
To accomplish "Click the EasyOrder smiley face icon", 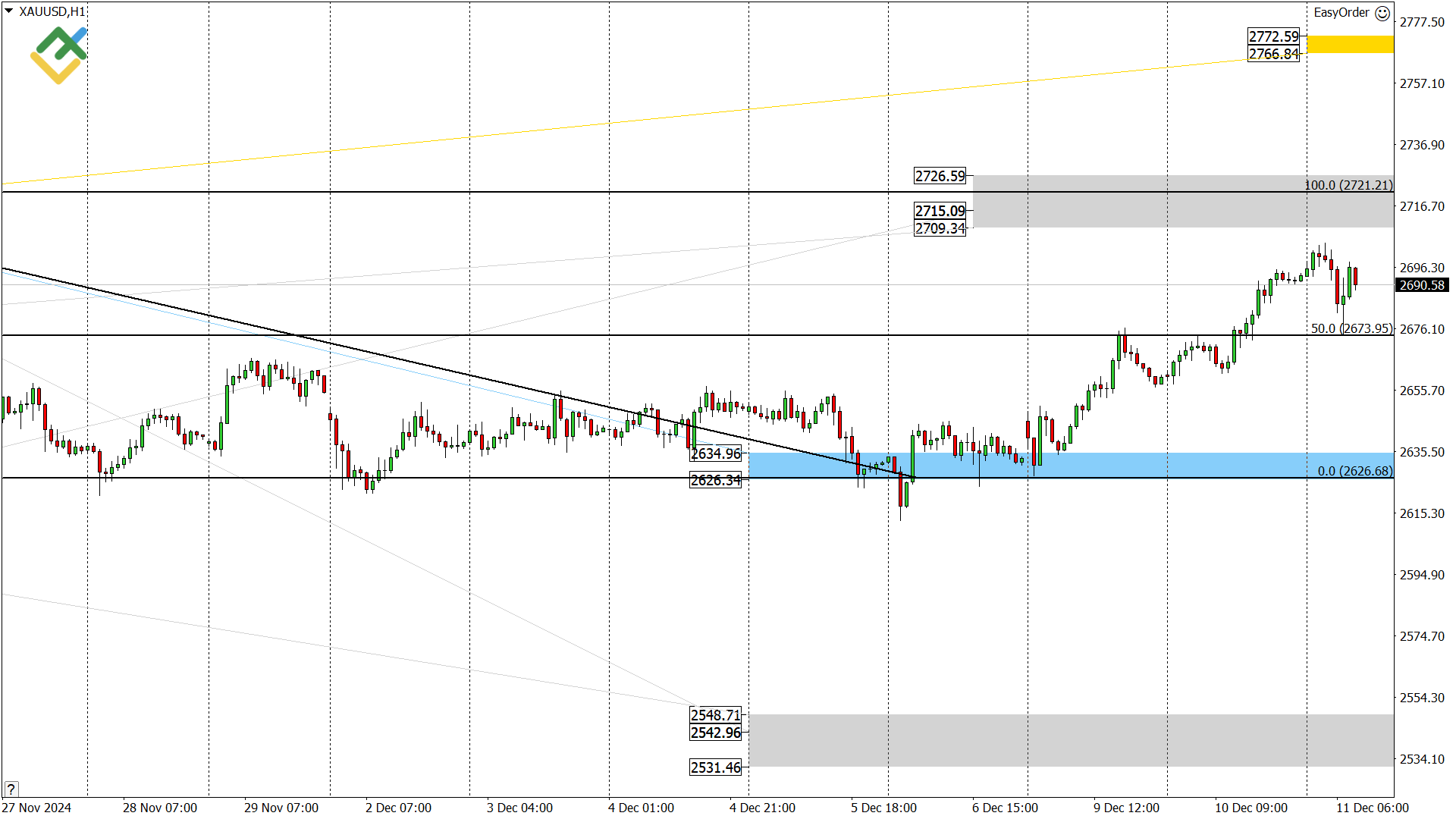I will [1382, 13].
